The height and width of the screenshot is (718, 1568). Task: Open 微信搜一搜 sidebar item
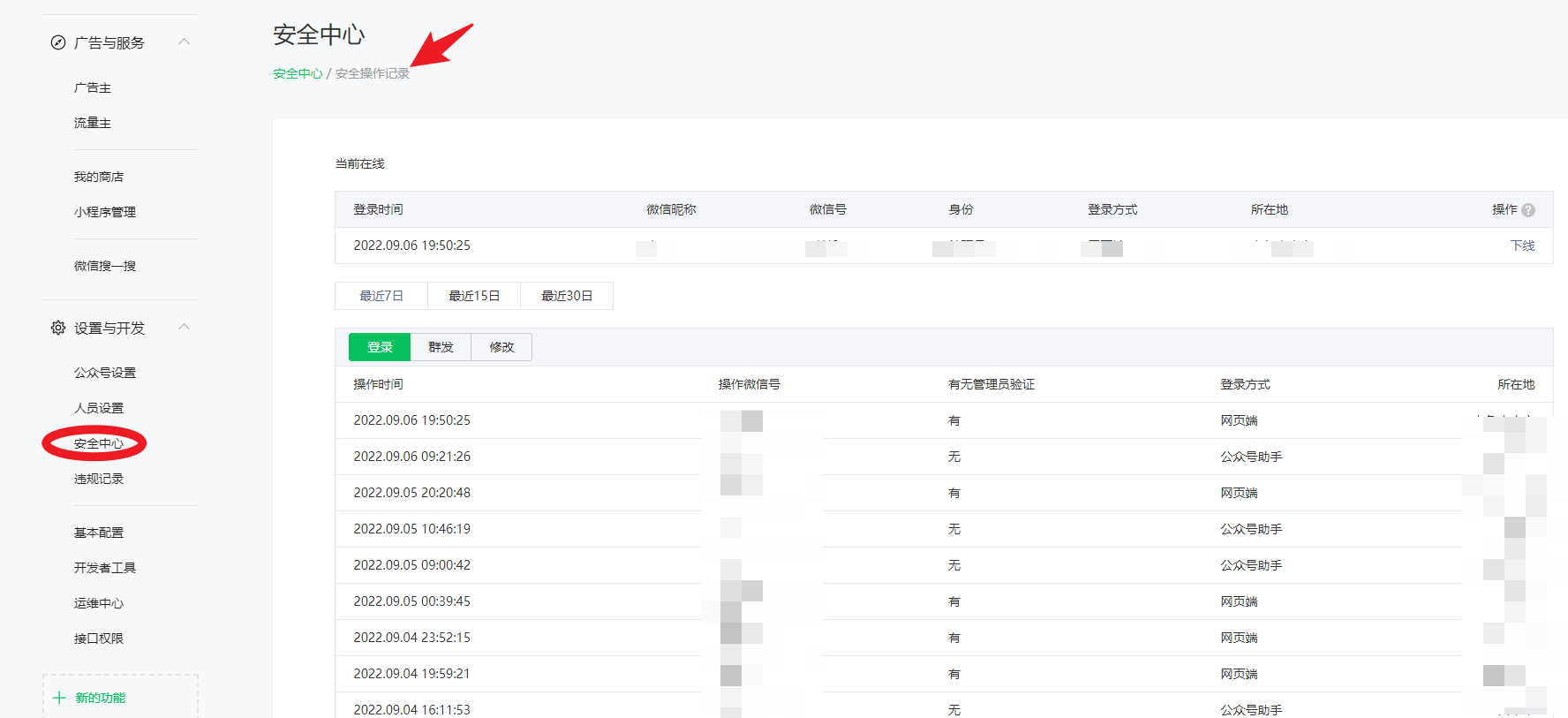click(105, 266)
